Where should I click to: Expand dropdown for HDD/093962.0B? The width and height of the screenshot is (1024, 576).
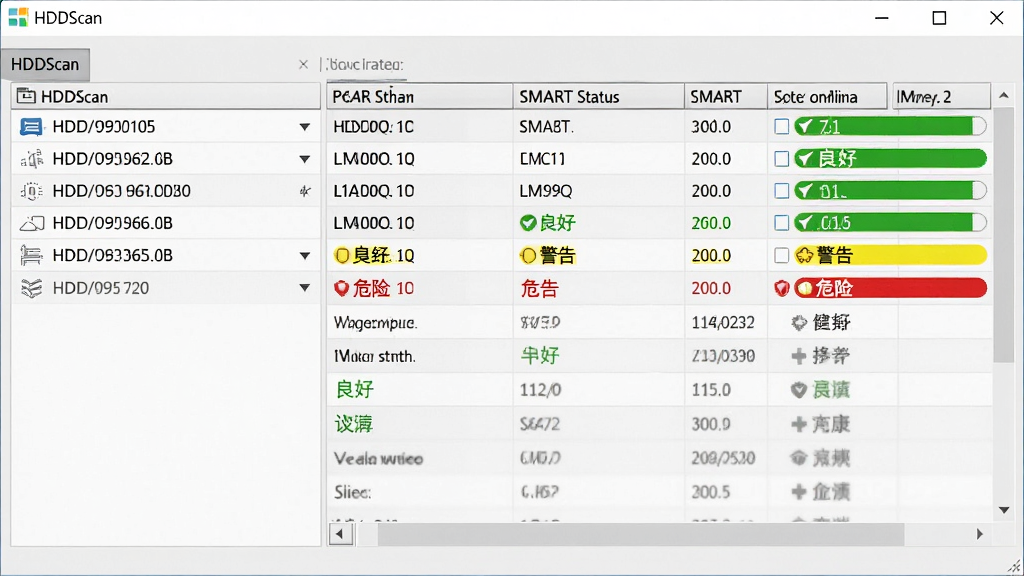click(x=304, y=159)
